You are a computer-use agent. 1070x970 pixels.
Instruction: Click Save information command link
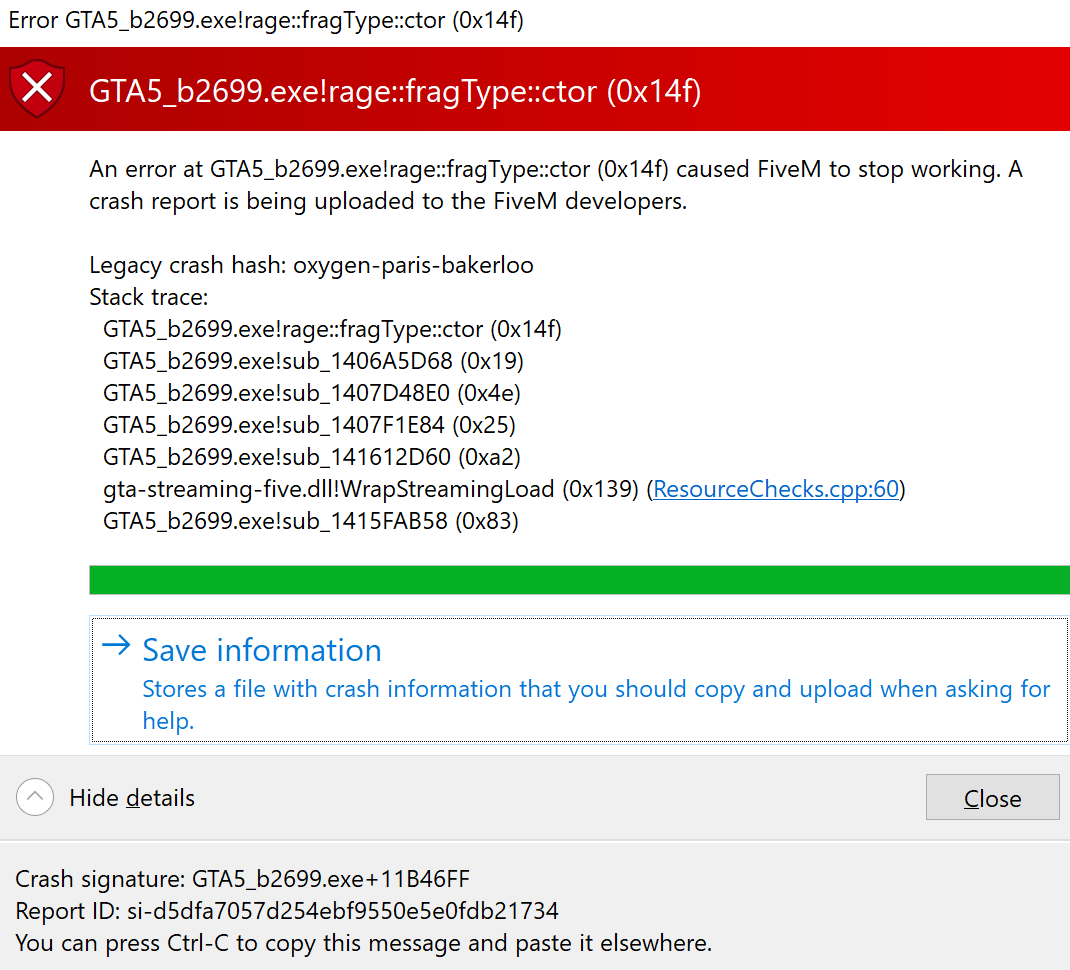click(579, 681)
